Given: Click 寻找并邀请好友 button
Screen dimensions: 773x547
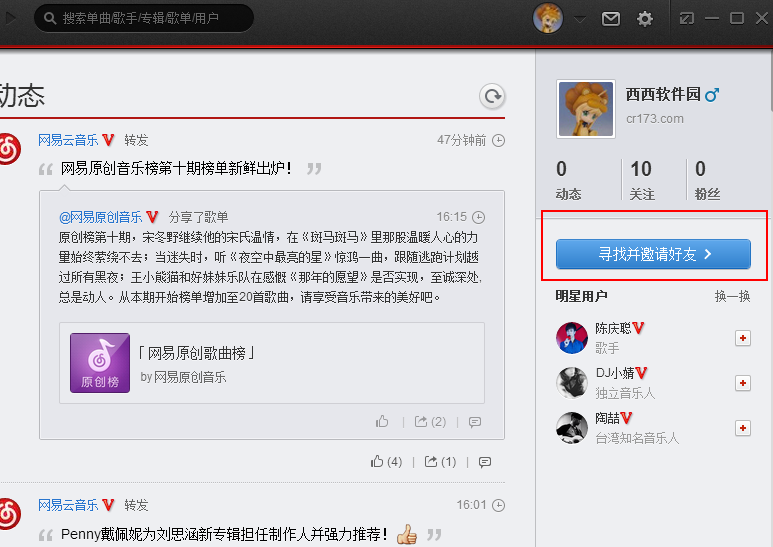Looking at the screenshot, I should coord(653,254).
